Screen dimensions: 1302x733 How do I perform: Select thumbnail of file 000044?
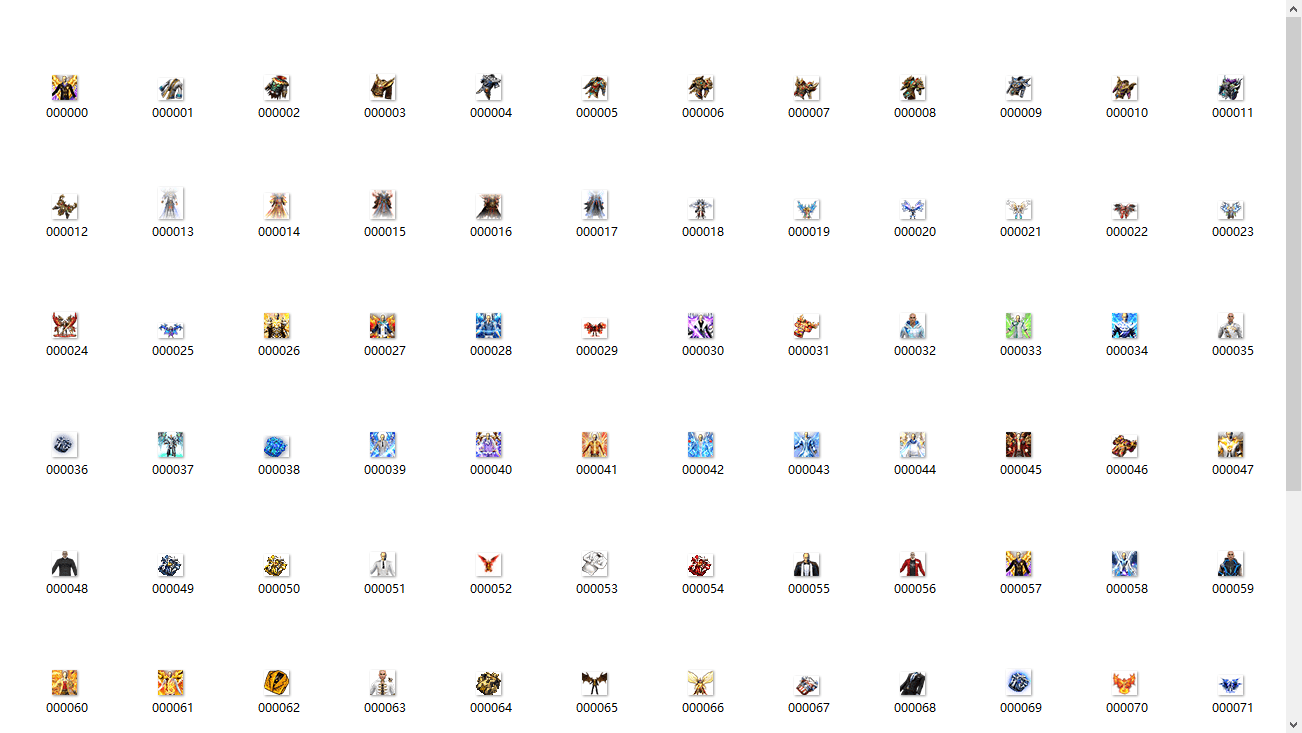pos(914,445)
